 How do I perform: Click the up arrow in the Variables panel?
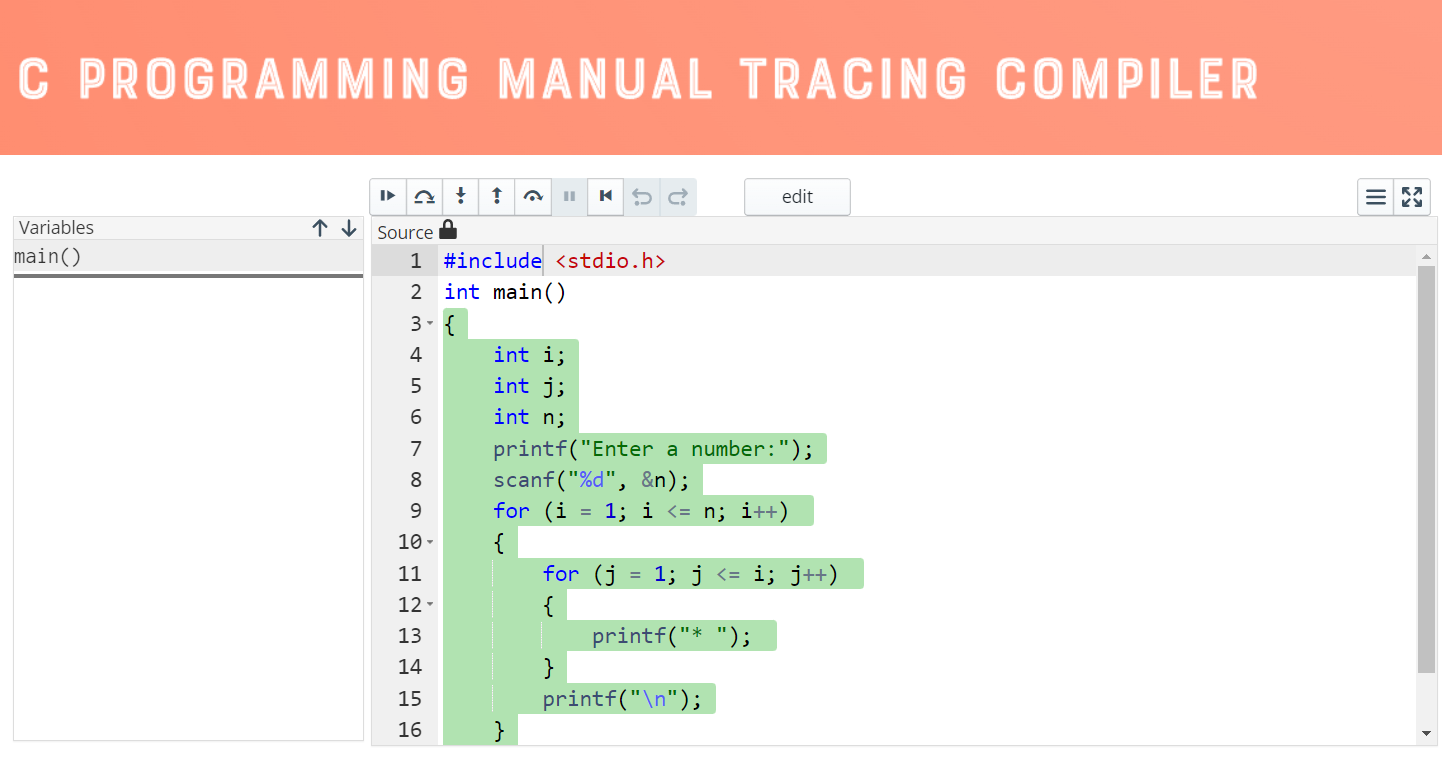(x=319, y=227)
